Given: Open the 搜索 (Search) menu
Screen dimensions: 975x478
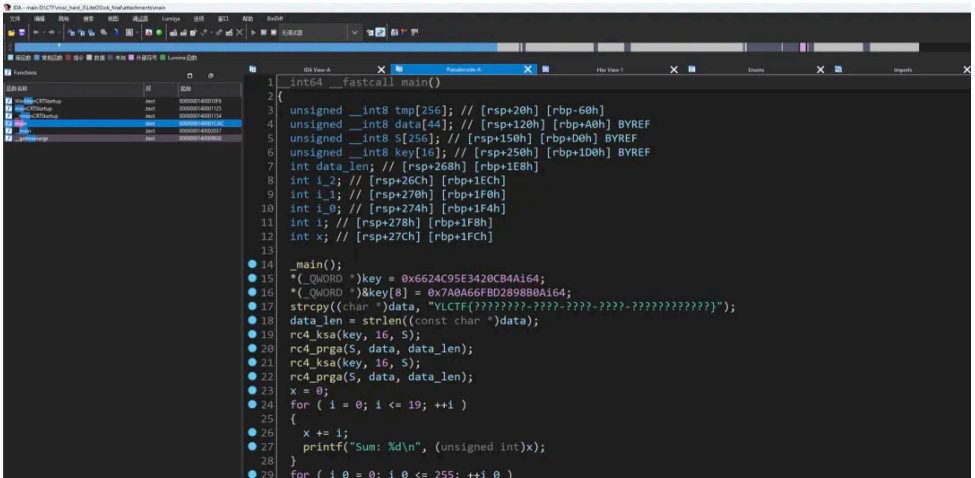Looking at the screenshot, I should 88,19.
